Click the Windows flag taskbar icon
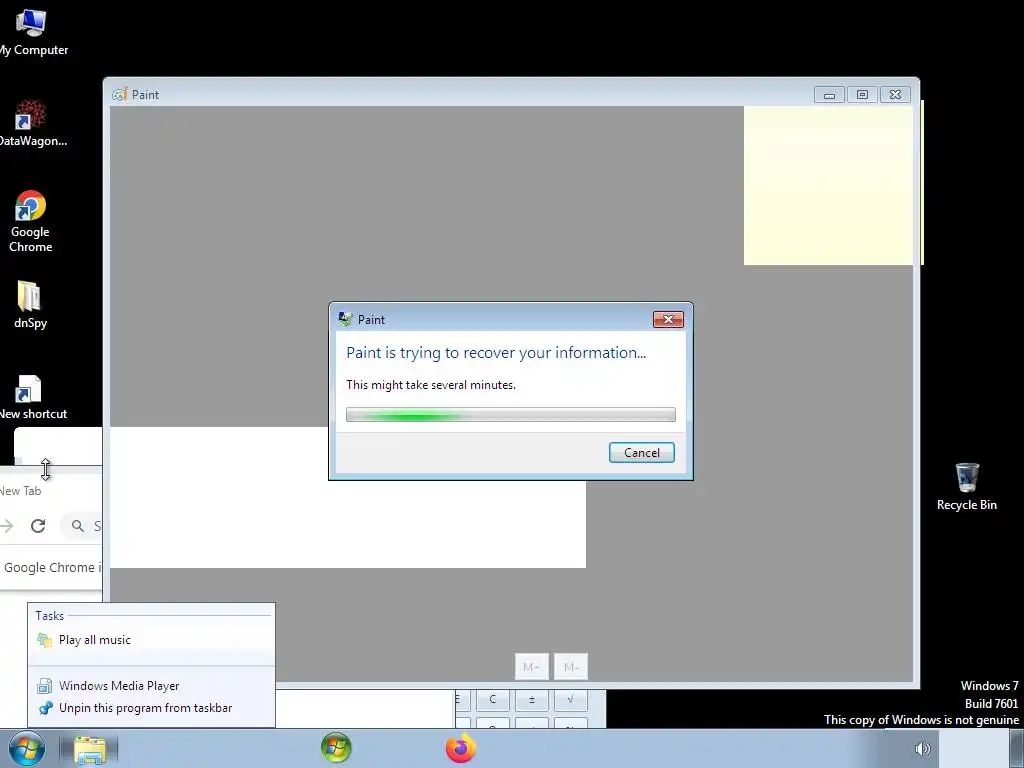 (x=336, y=748)
